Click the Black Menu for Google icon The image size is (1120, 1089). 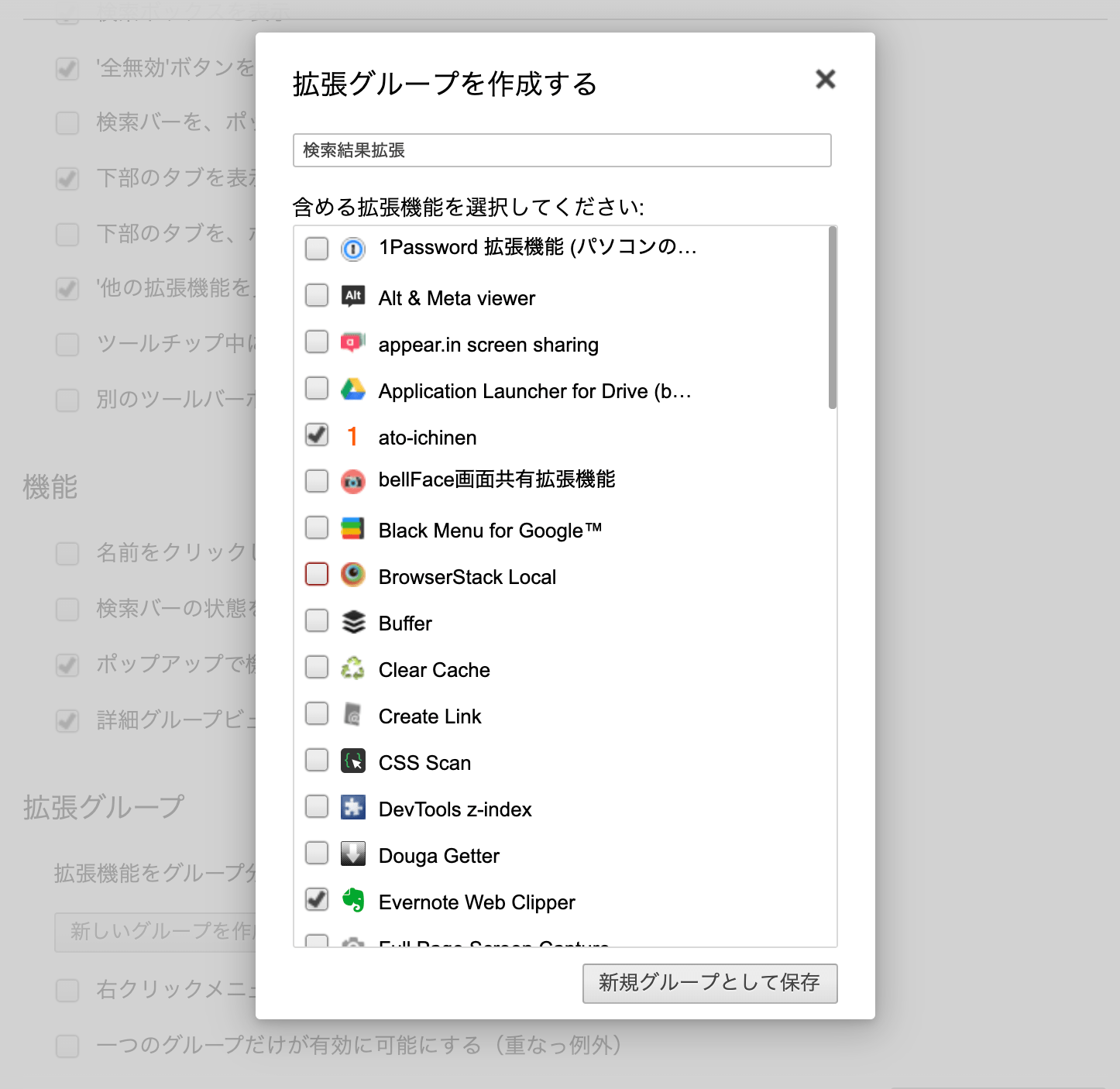353,528
